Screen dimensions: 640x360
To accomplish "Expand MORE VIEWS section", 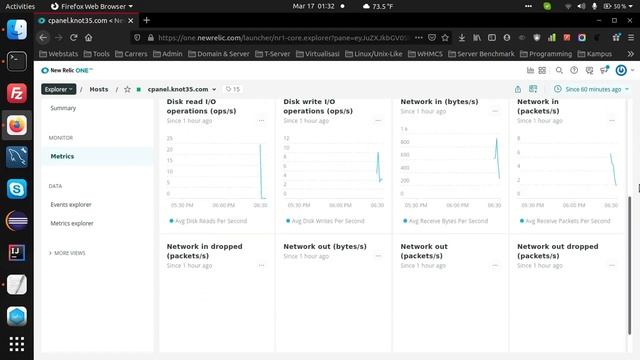I will [67, 253].
